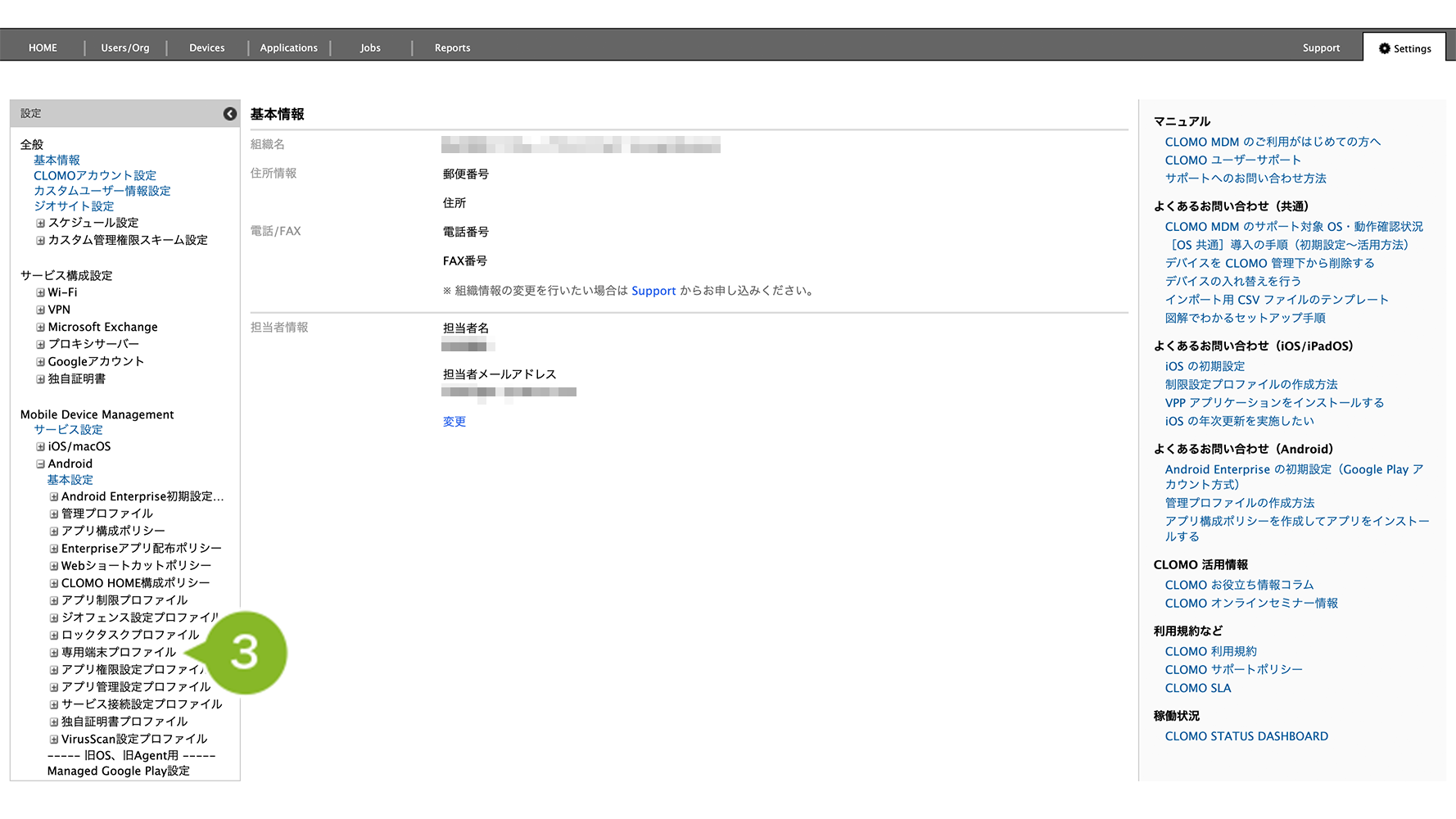Screen dimensions: 1456x819
Task: Expand VirusScan設定プロファイル plus icon
Action: pos(54,739)
